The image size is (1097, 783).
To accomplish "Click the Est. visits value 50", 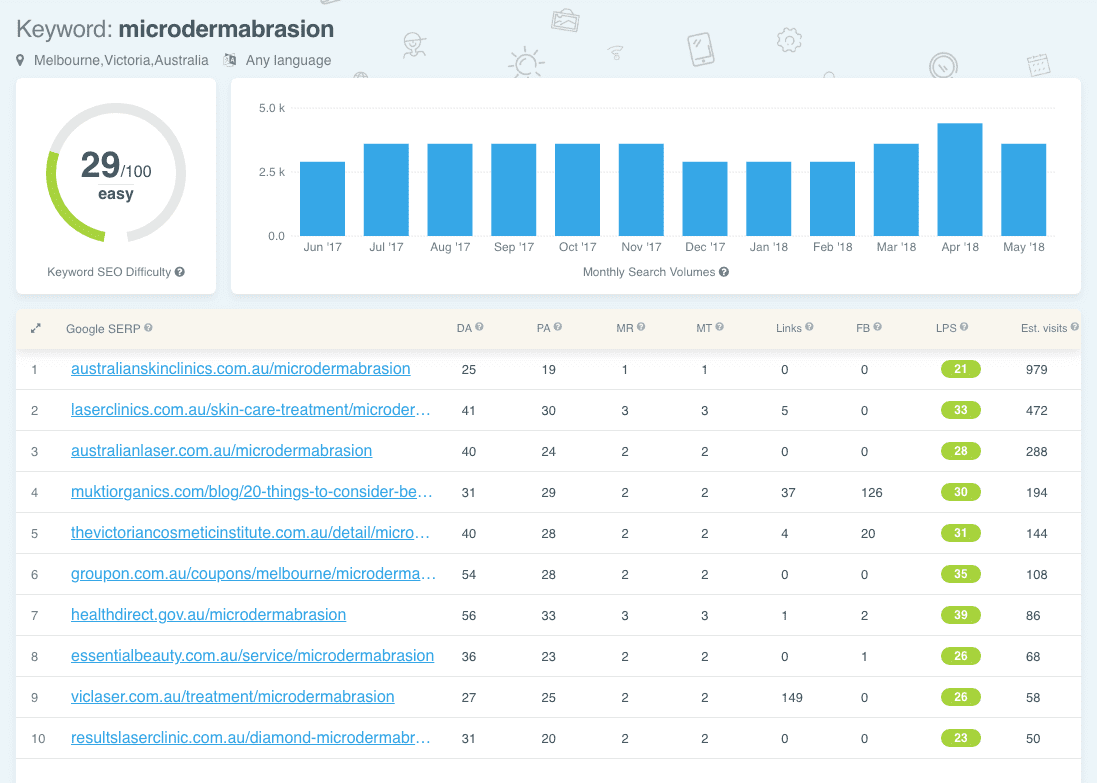I will (1033, 738).
